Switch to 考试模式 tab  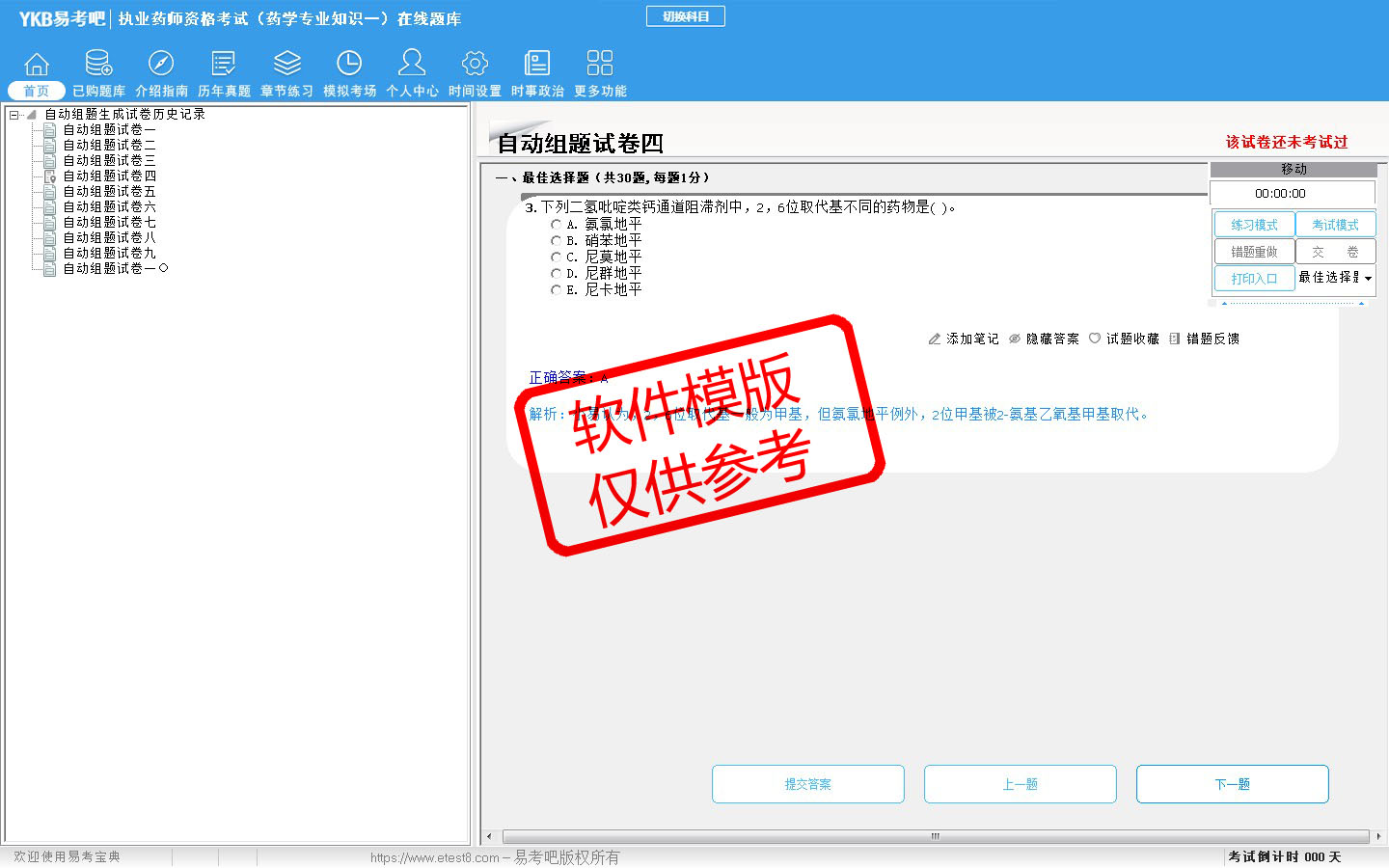(x=1335, y=225)
